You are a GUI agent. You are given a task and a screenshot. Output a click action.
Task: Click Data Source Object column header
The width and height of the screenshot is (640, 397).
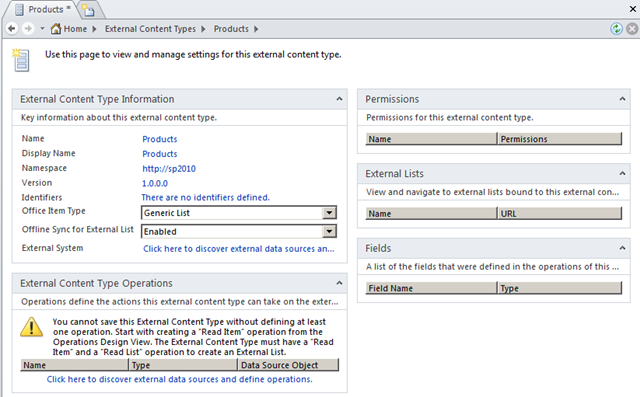click(289, 365)
